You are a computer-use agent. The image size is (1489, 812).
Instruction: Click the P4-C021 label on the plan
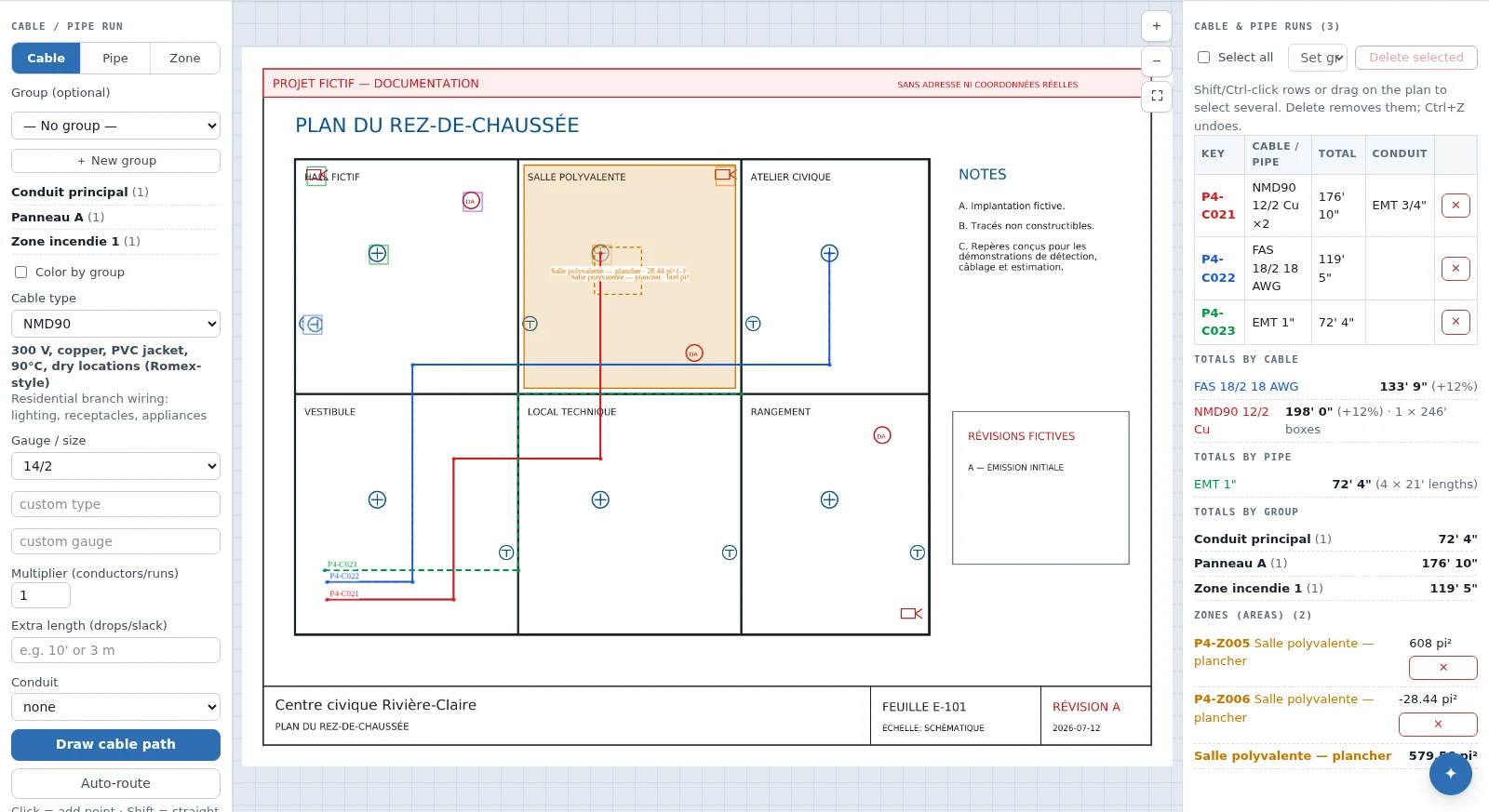point(344,593)
